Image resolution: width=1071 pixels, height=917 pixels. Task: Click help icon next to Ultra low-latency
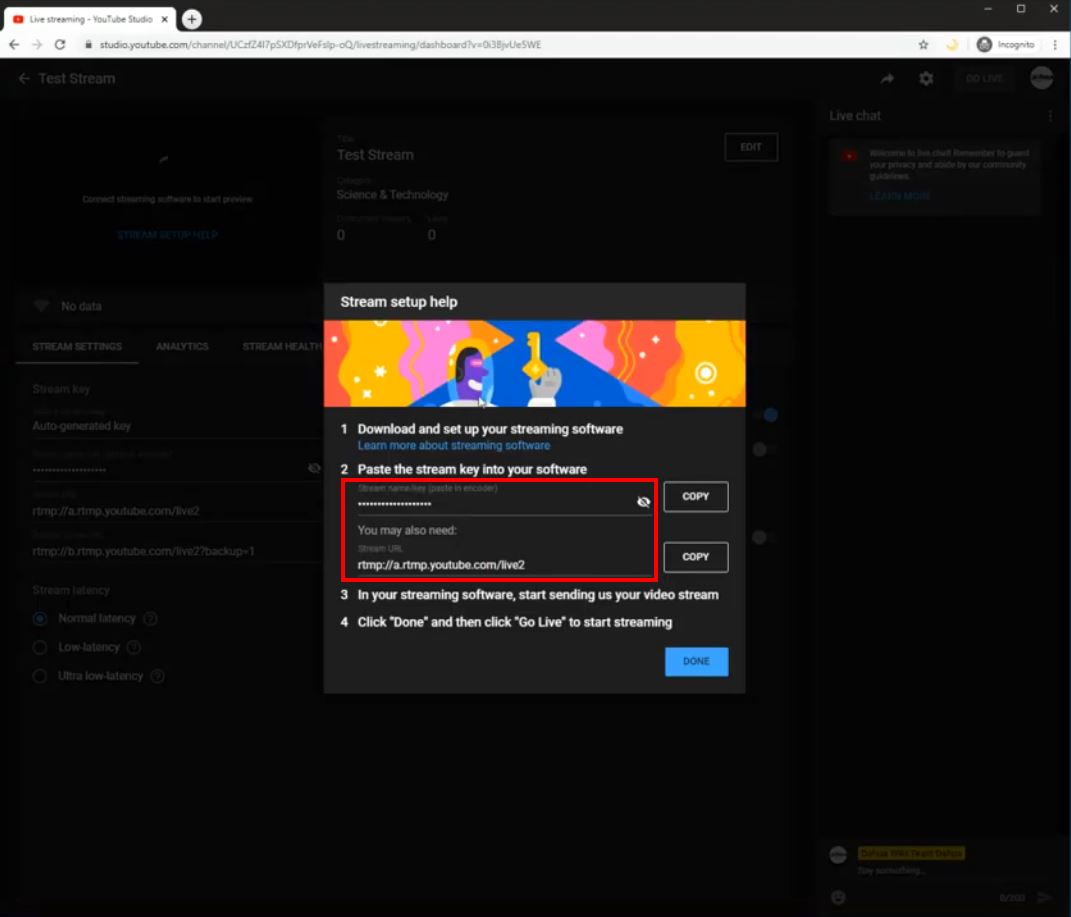tap(157, 676)
